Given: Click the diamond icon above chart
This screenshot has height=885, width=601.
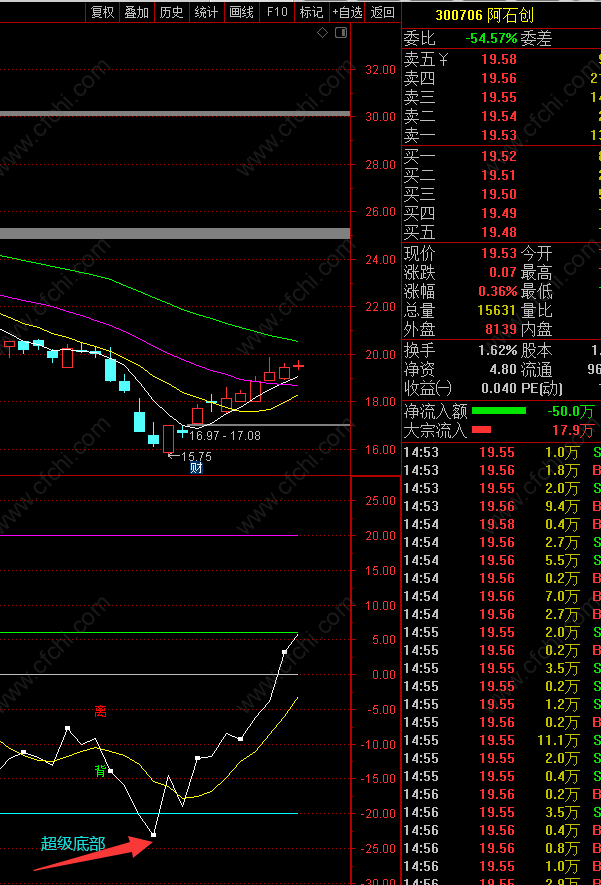Looking at the screenshot, I should tap(322, 33).
